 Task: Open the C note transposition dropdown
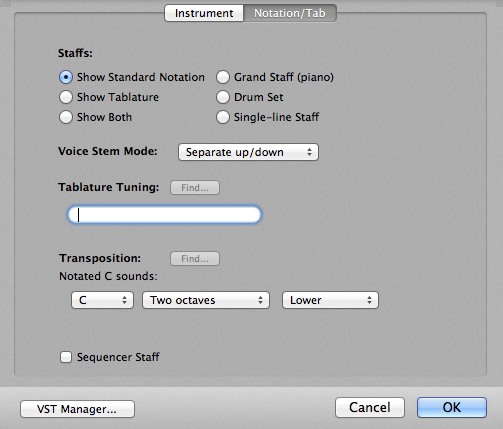pyautogui.click(x=102, y=300)
